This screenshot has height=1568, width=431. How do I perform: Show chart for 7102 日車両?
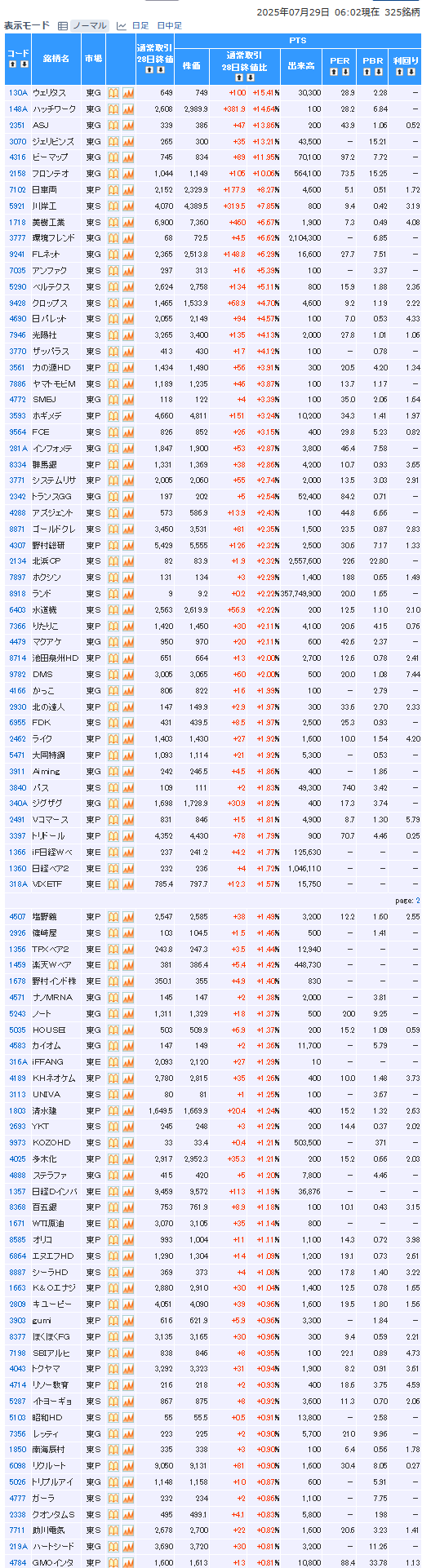[x=128, y=190]
